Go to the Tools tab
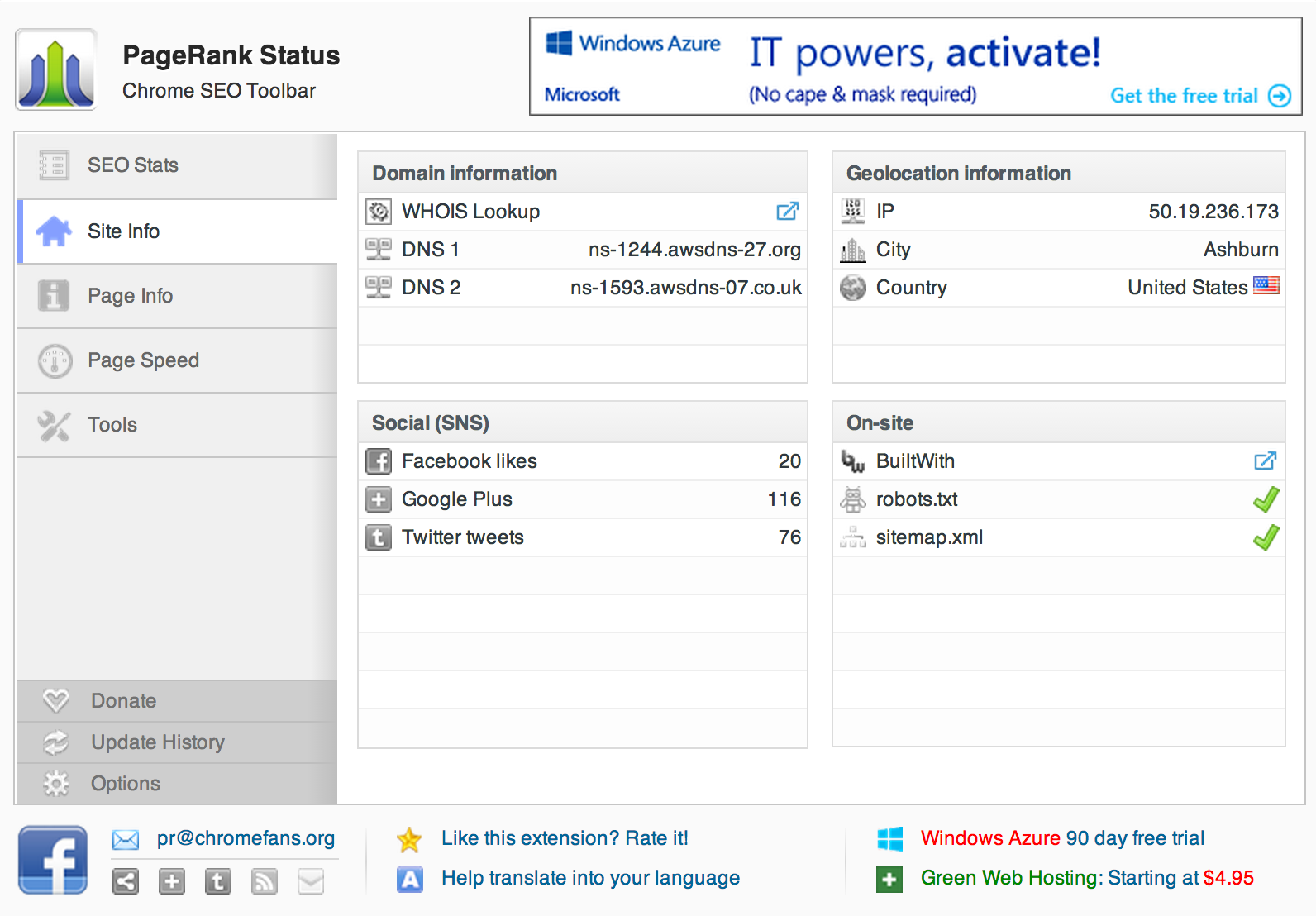This screenshot has width=1316, height=916. pyautogui.click(x=177, y=425)
